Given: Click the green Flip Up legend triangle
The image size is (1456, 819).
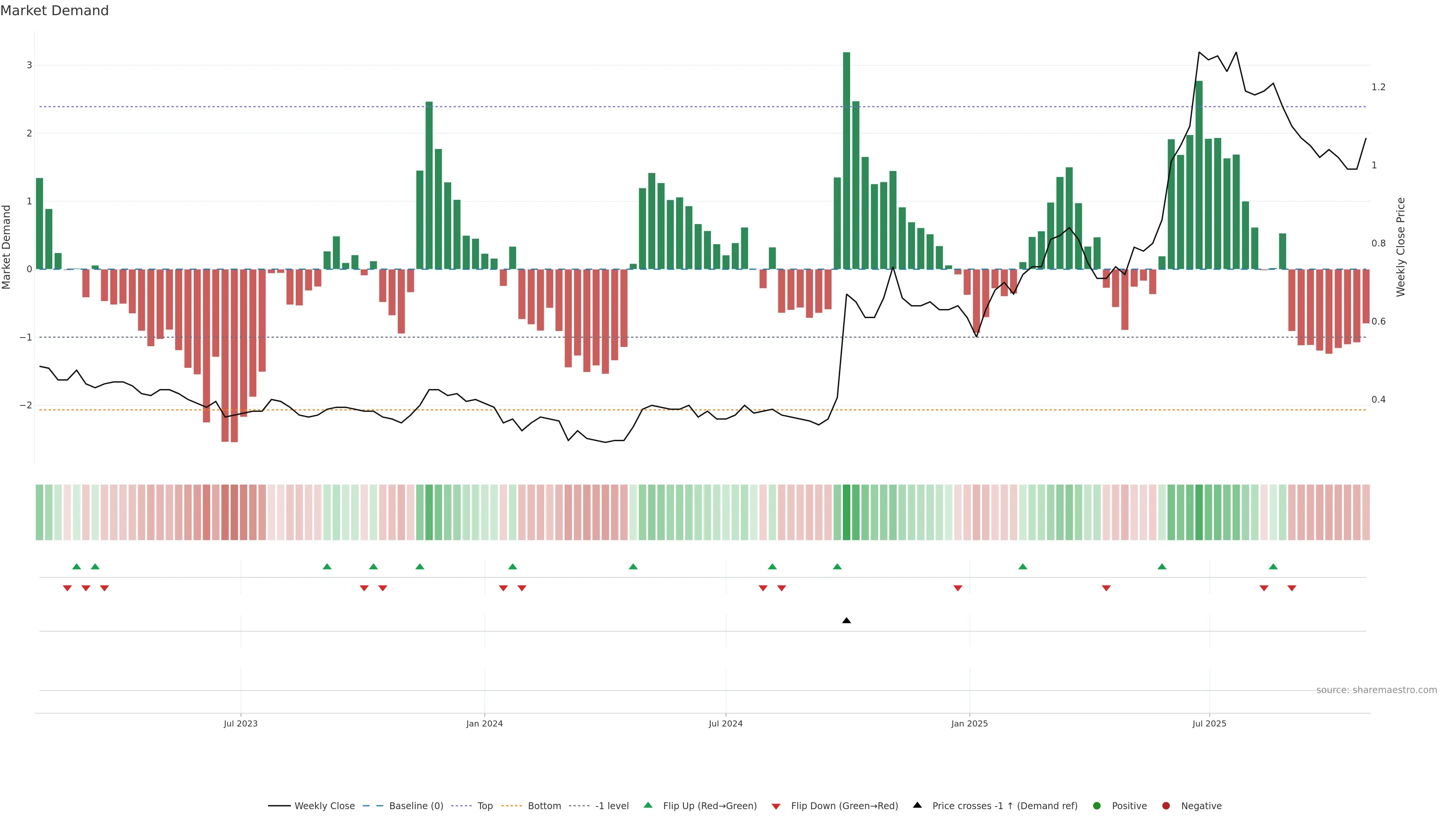Looking at the screenshot, I should (648, 805).
